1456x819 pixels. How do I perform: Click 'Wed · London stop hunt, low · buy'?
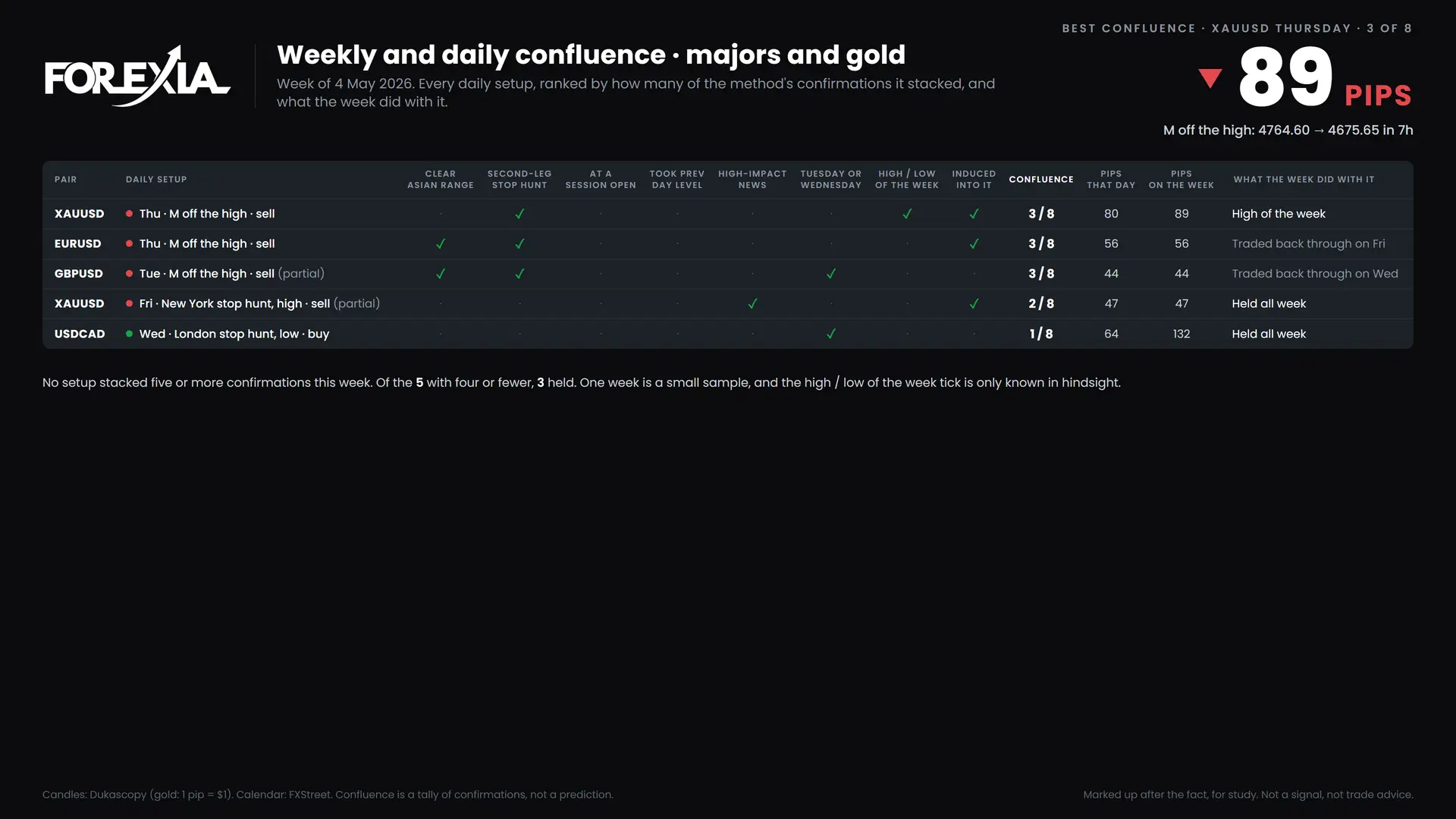pyautogui.click(x=234, y=334)
